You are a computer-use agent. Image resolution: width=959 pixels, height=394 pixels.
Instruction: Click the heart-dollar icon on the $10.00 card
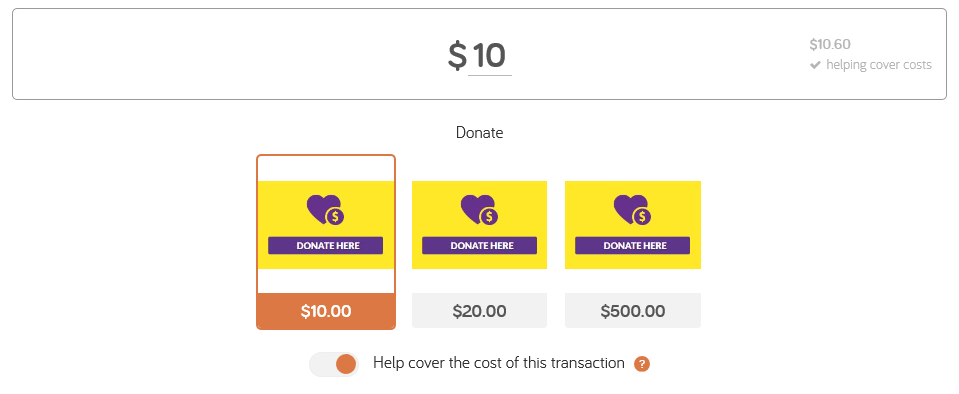click(325, 209)
